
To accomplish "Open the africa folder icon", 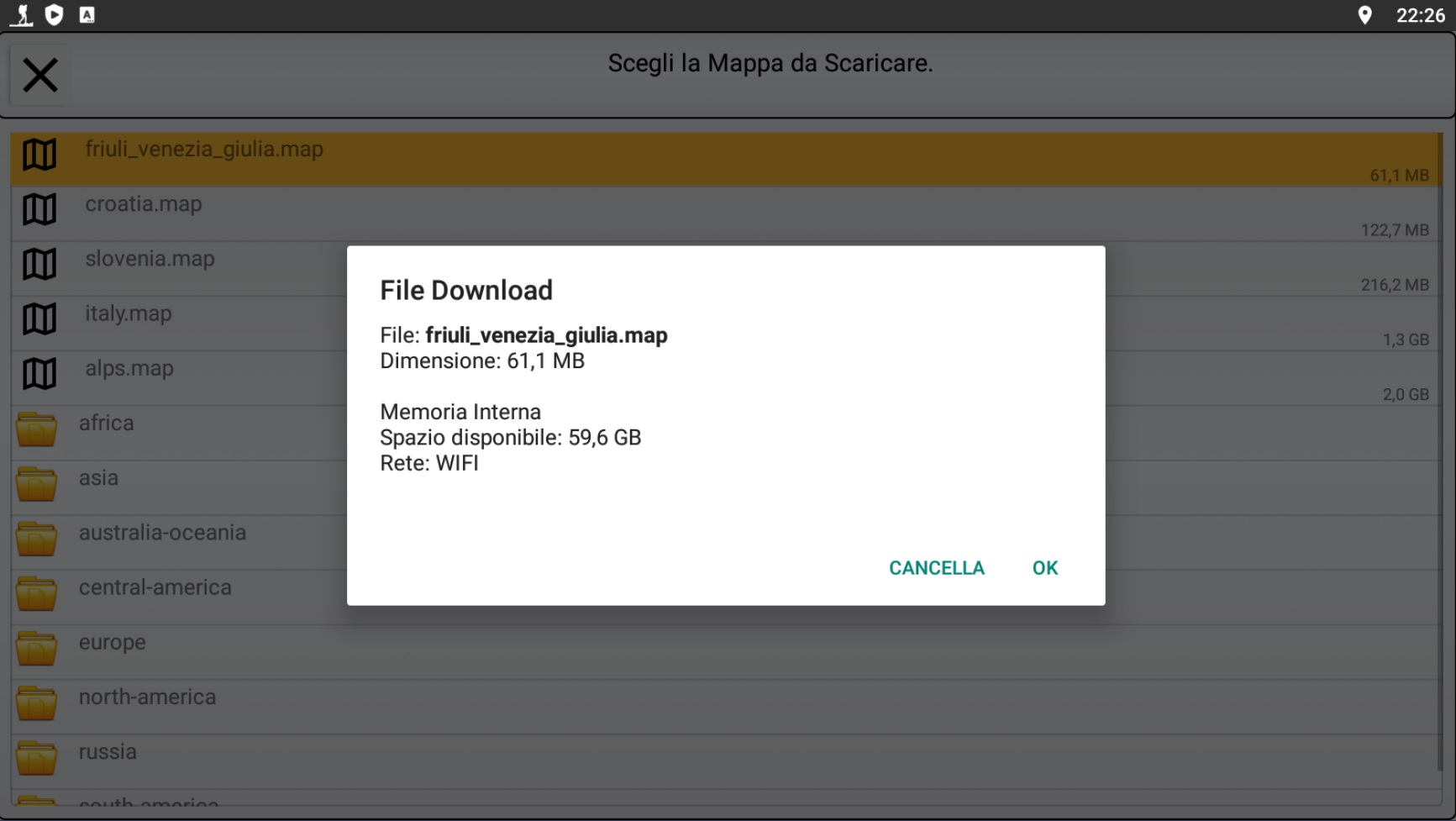I will (x=36, y=429).
